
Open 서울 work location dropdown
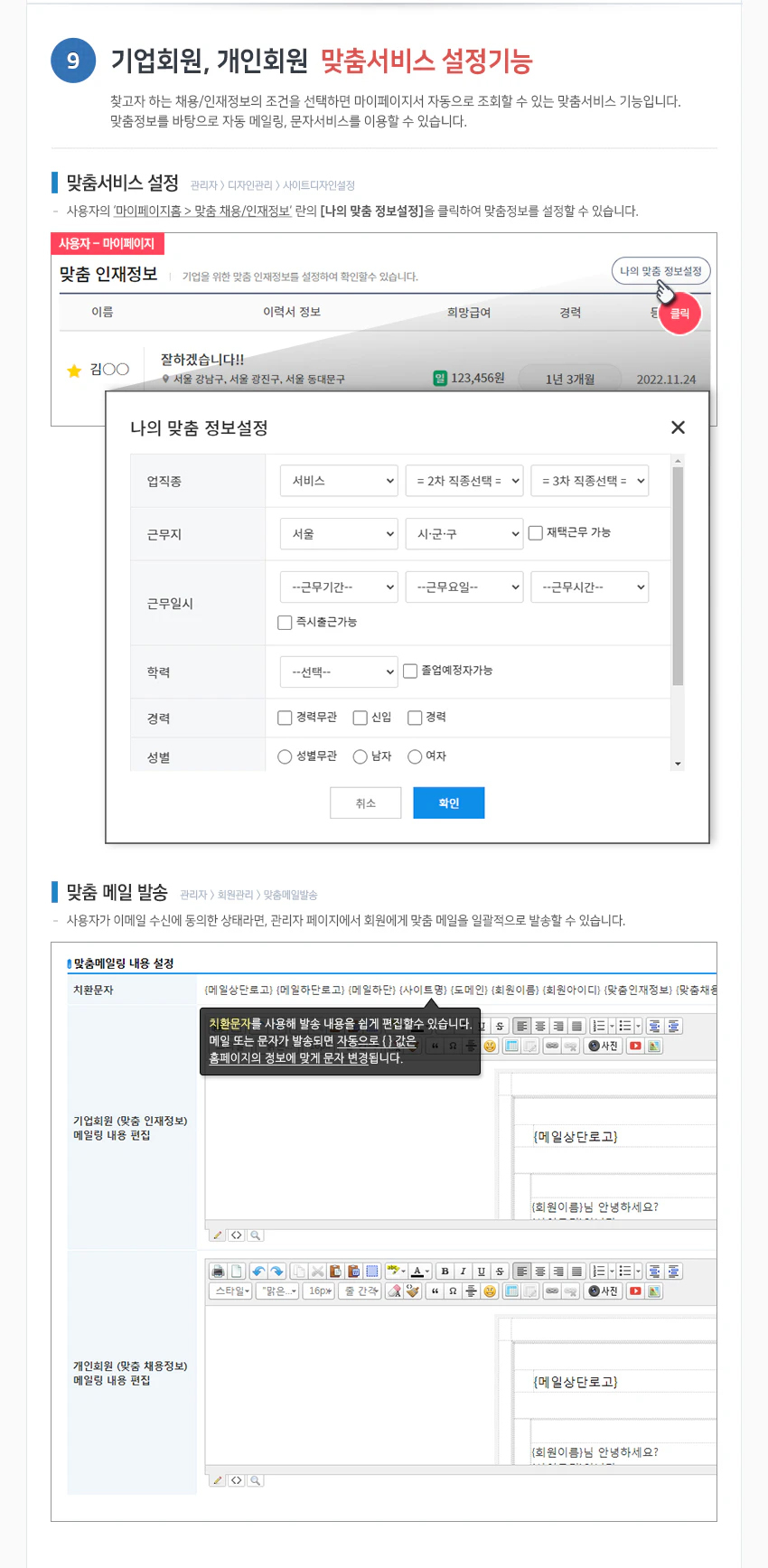tap(339, 534)
